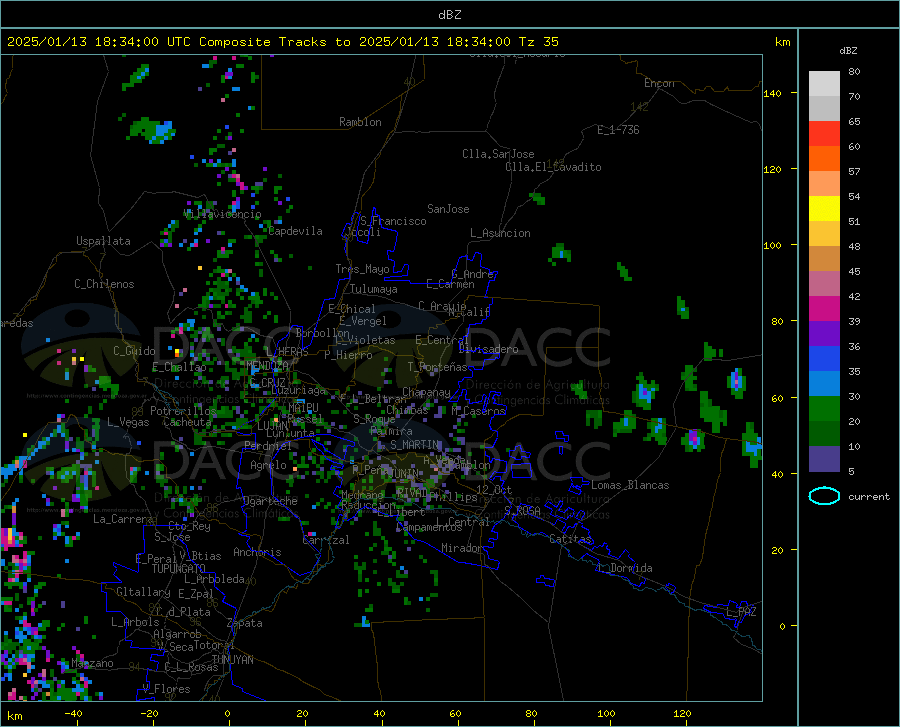
Task: Click the MENDOZA city label
Action: [267, 365]
